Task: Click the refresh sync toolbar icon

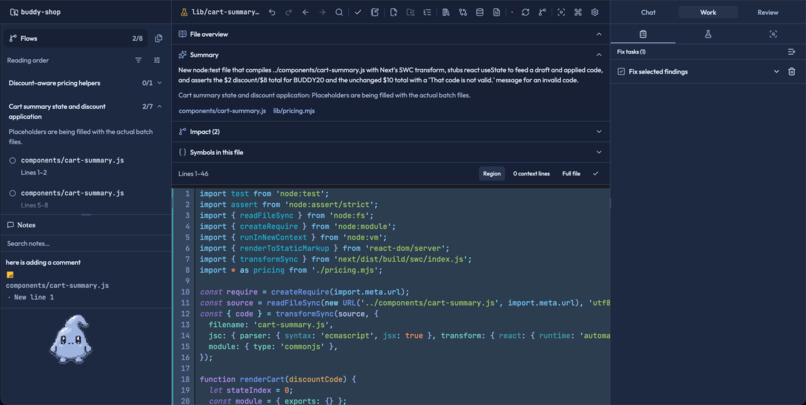Action: click(525, 12)
